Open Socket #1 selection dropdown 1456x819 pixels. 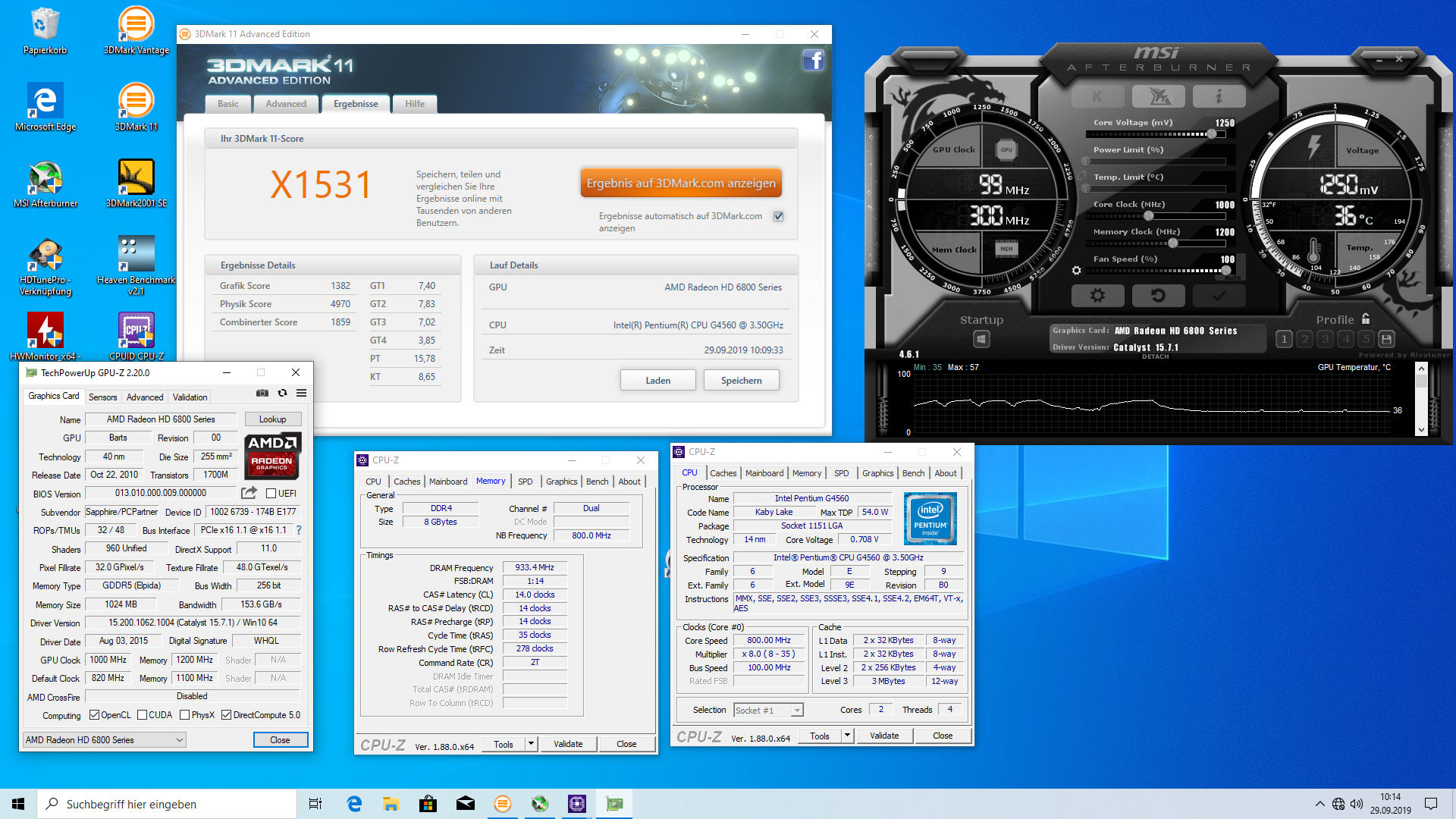coord(768,711)
